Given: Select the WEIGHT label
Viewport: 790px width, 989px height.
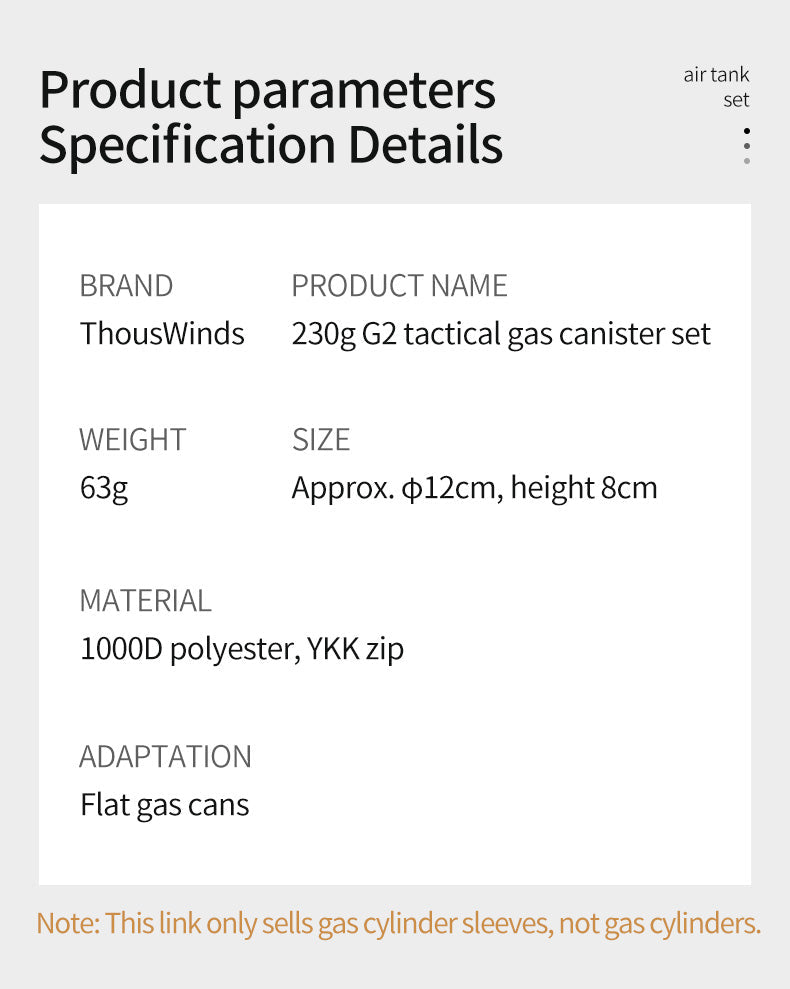Looking at the screenshot, I should pos(133,440).
